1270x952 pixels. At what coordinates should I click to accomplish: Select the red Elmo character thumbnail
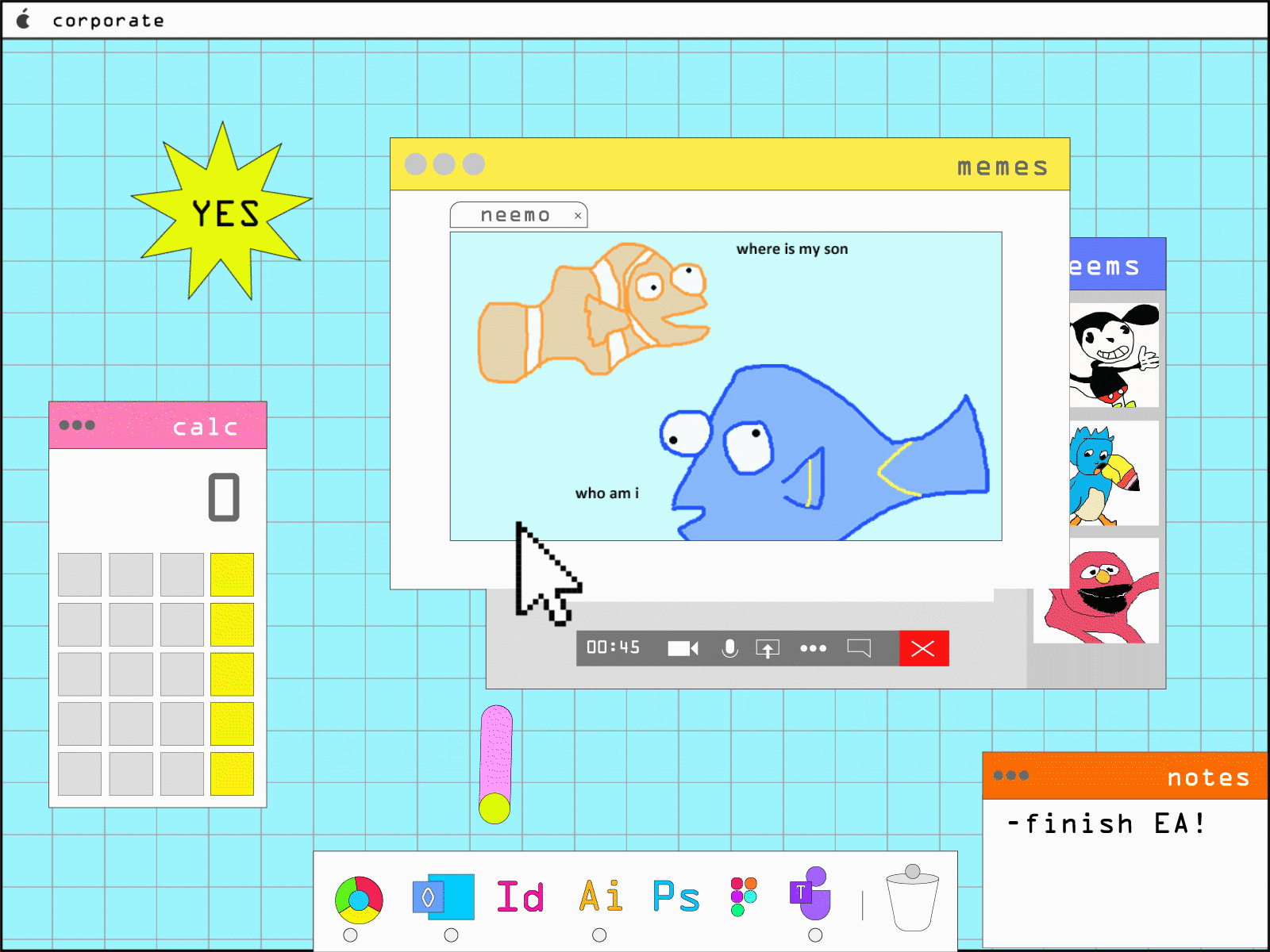click(1098, 591)
